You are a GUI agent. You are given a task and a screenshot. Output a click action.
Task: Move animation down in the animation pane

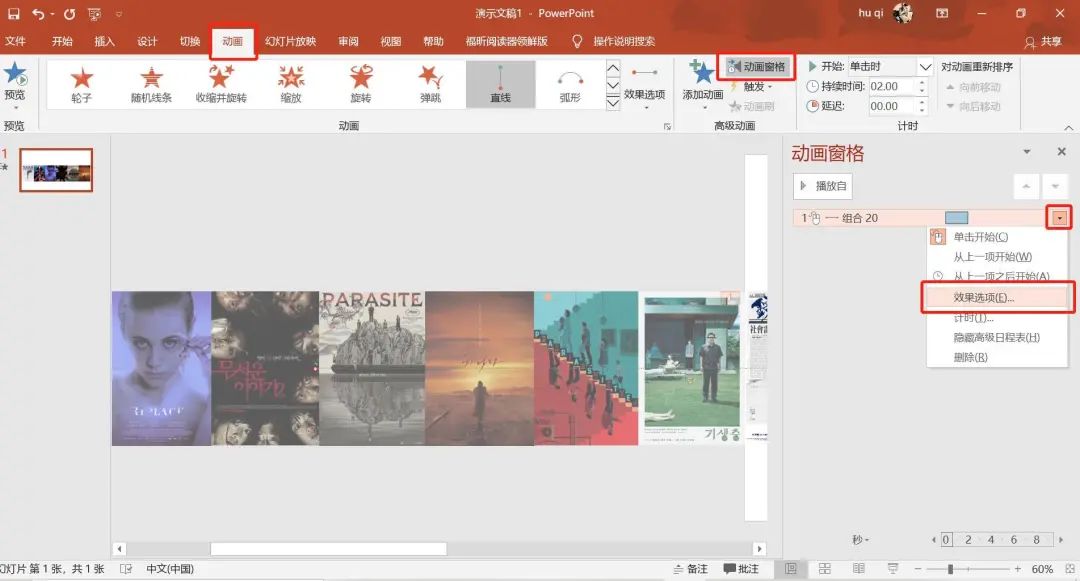coord(1055,187)
